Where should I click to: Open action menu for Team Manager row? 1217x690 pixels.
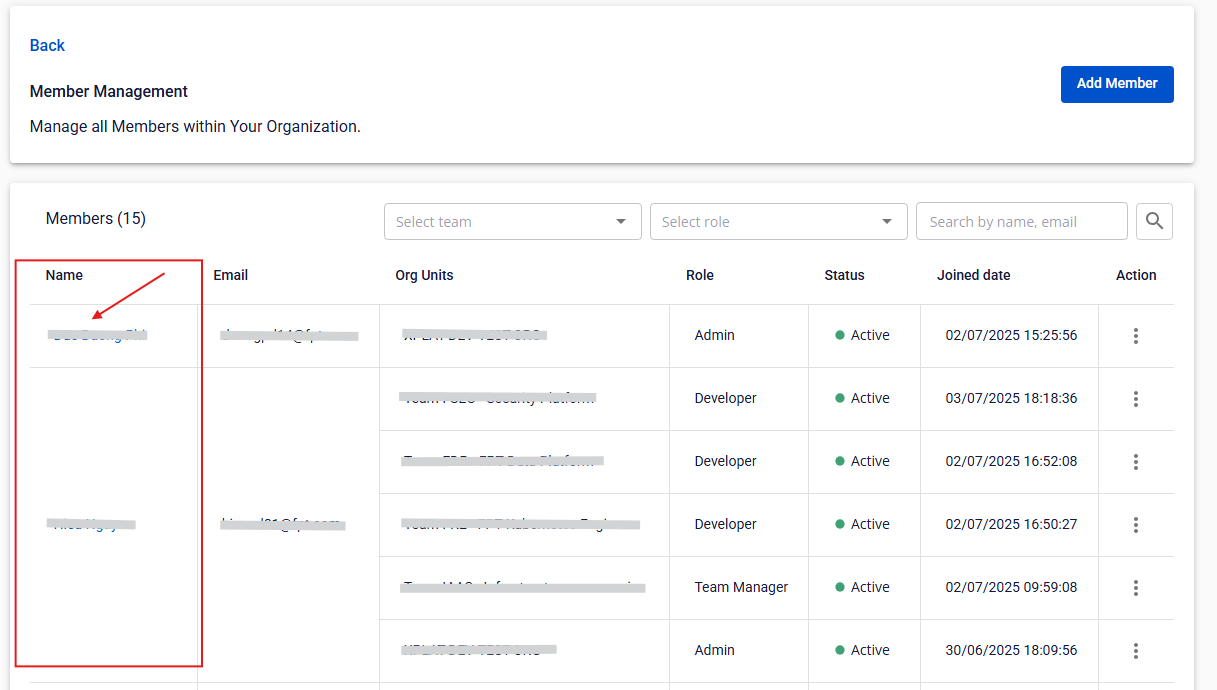[1135, 588]
